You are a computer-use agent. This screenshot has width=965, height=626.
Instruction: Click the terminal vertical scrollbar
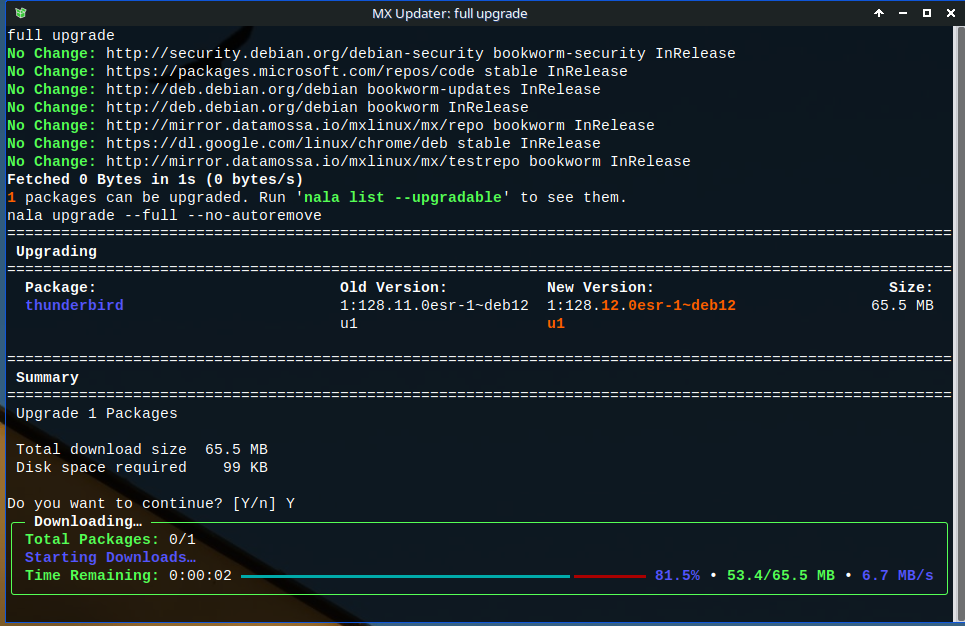(x=959, y=323)
